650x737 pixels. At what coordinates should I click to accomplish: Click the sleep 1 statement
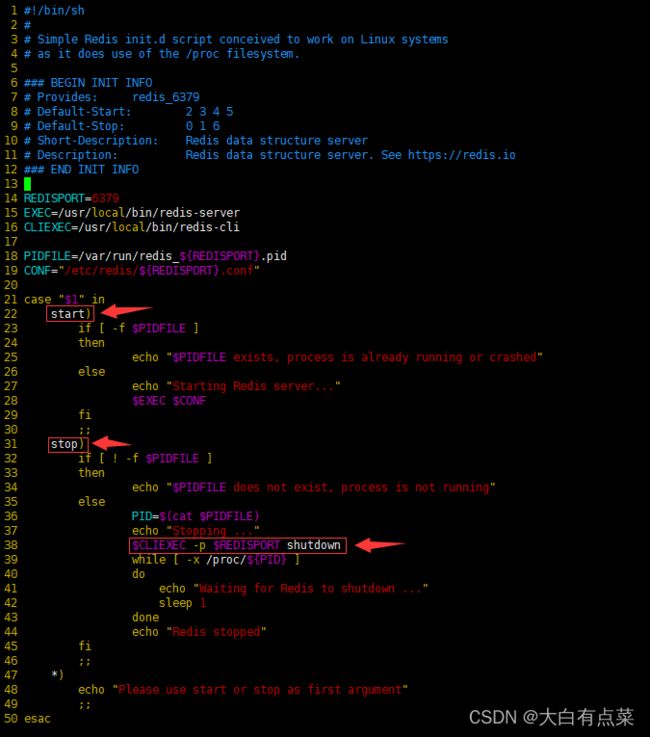click(182, 603)
